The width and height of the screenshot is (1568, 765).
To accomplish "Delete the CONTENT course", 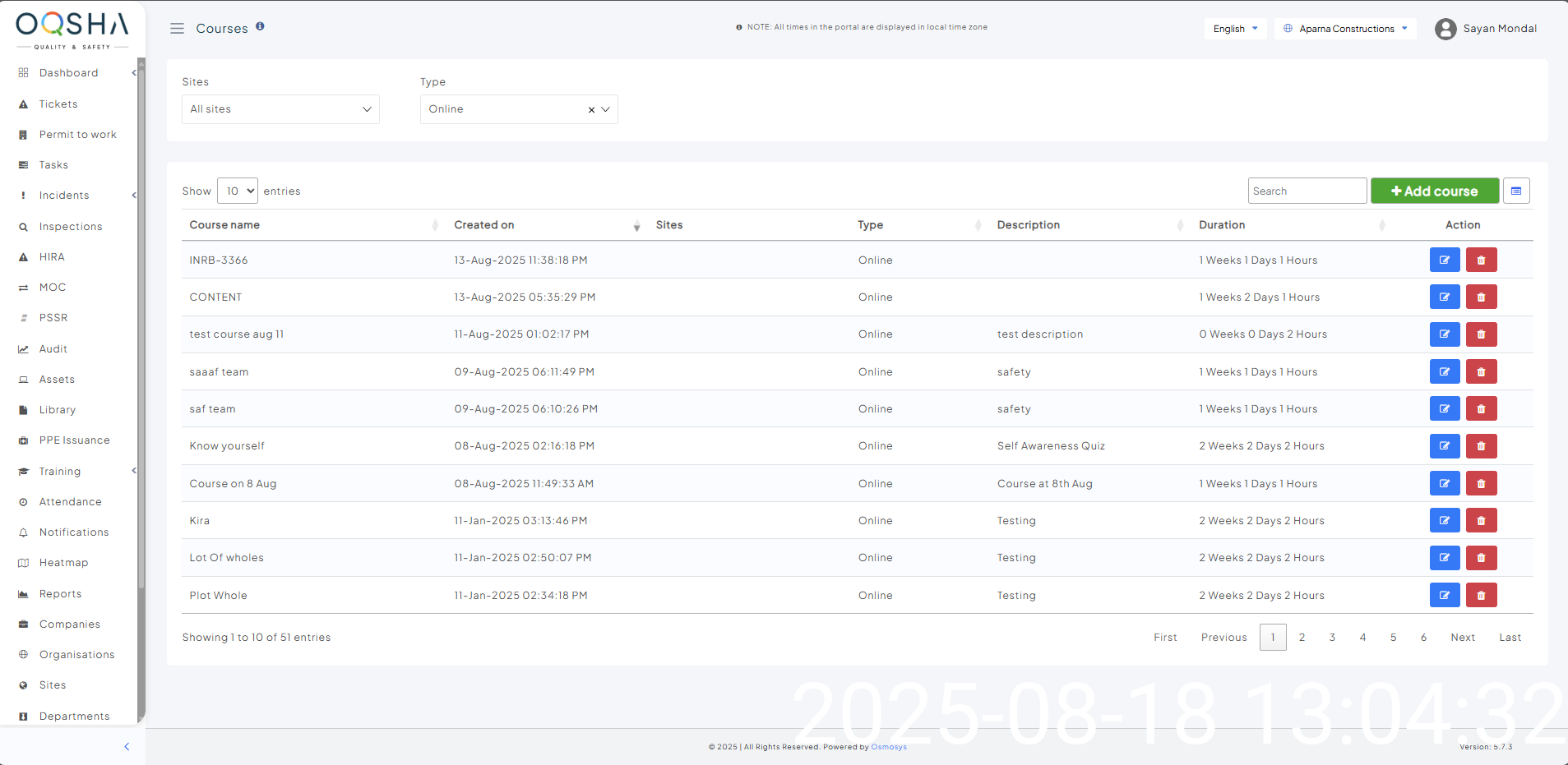I will (x=1481, y=297).
